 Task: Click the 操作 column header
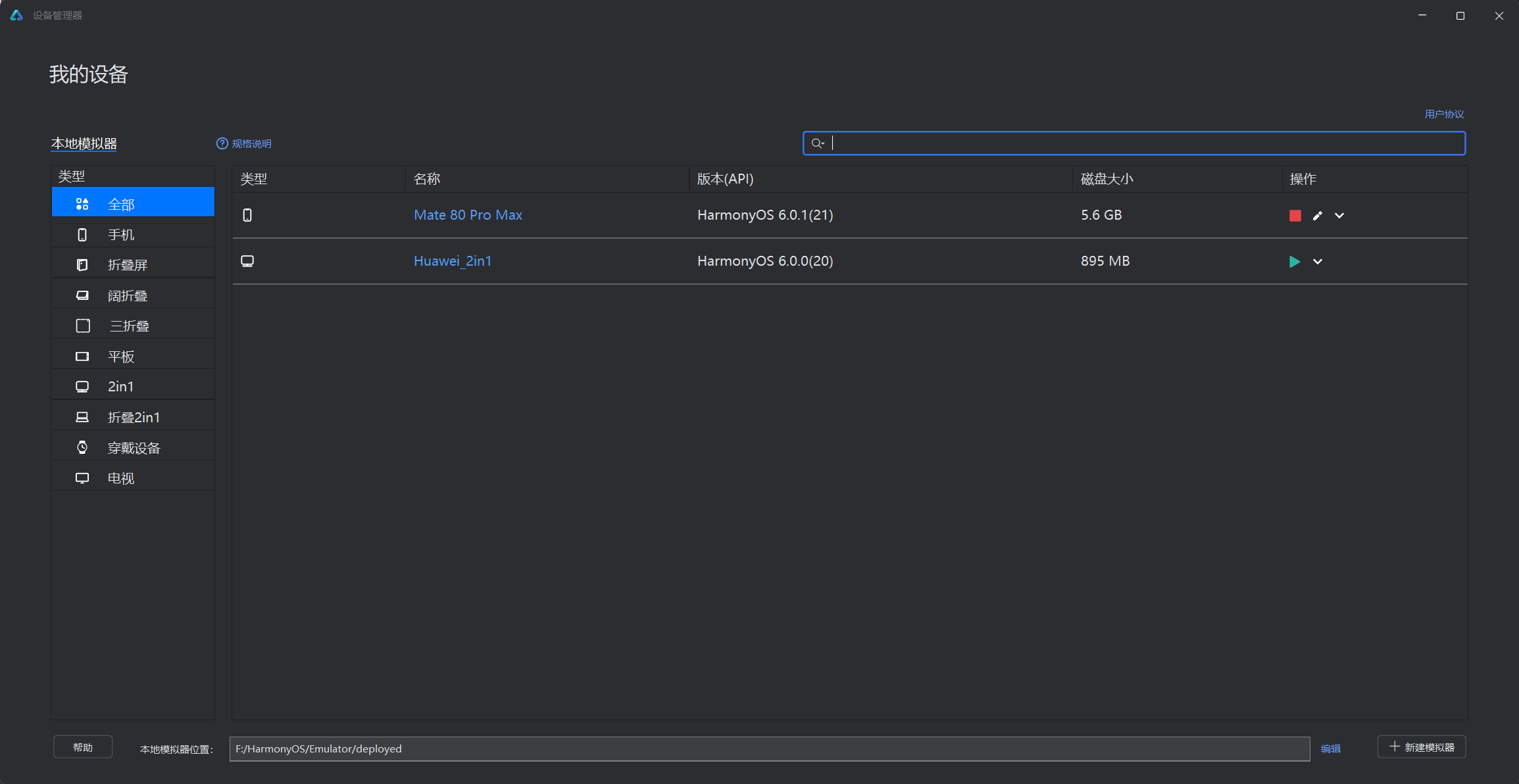[x=1303, y=179]
